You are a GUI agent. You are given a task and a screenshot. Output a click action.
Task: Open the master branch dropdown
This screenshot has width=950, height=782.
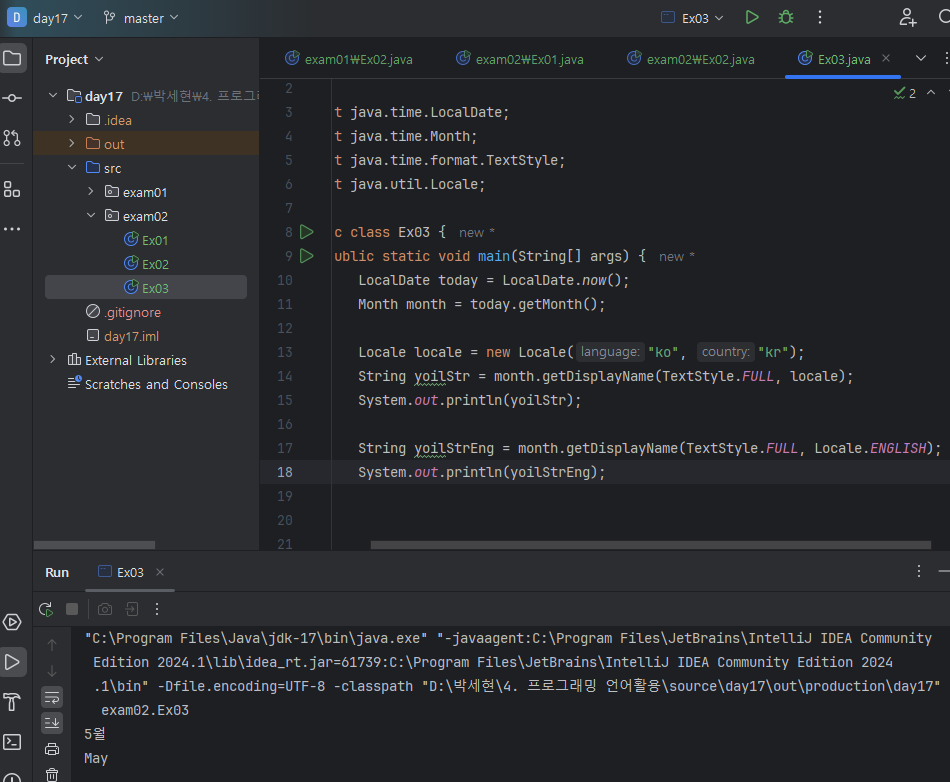coord(141,18)
